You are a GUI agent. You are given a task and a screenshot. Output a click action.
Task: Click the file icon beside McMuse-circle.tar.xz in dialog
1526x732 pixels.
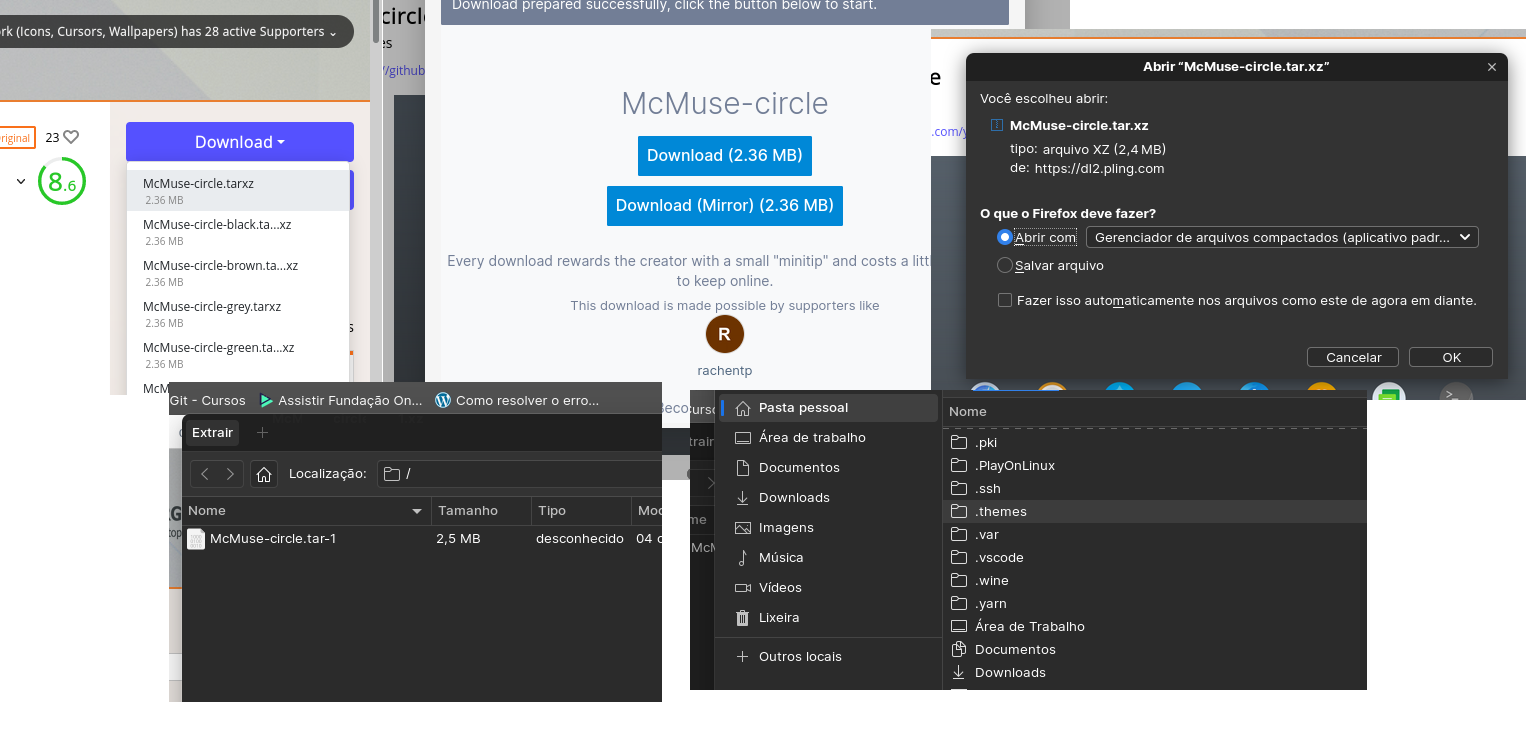pos(996,126)
